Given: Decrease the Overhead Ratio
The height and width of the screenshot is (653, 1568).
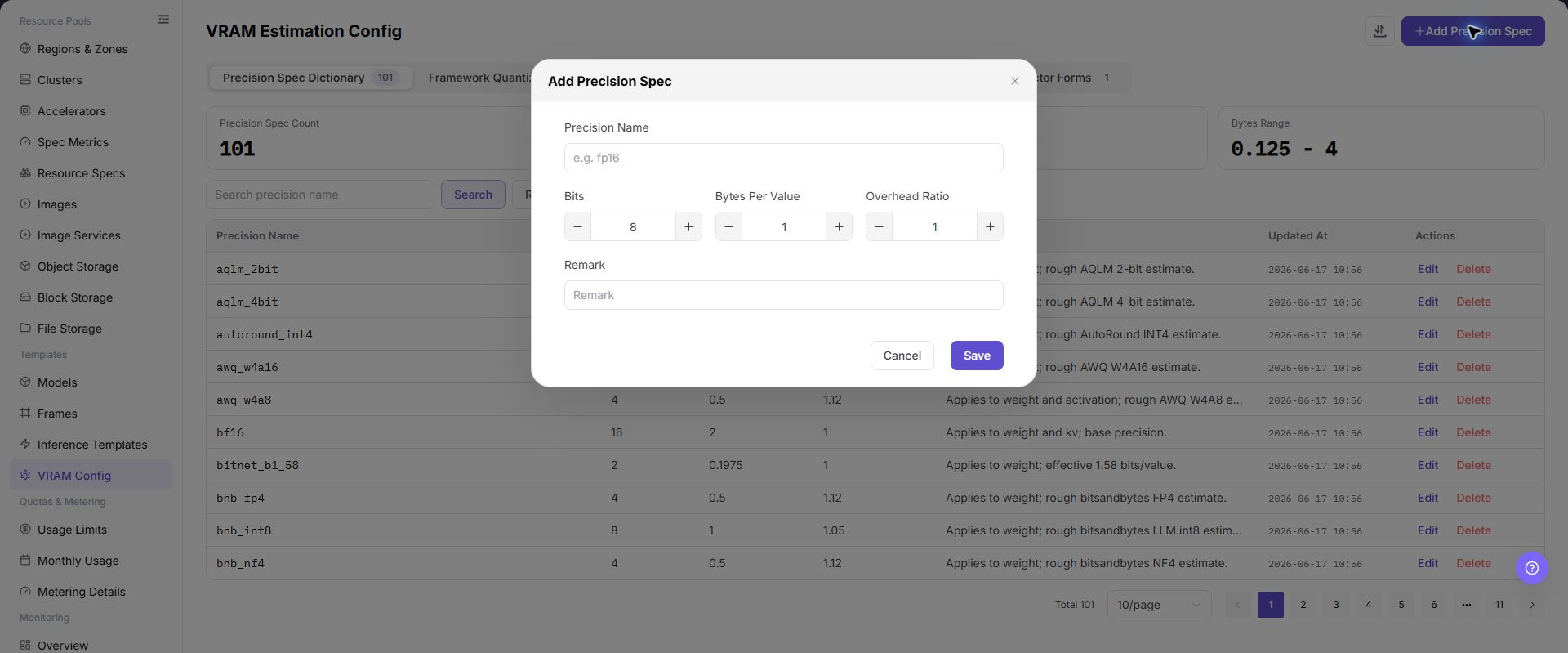Looking at the screenshot, I should coord(879,227).
